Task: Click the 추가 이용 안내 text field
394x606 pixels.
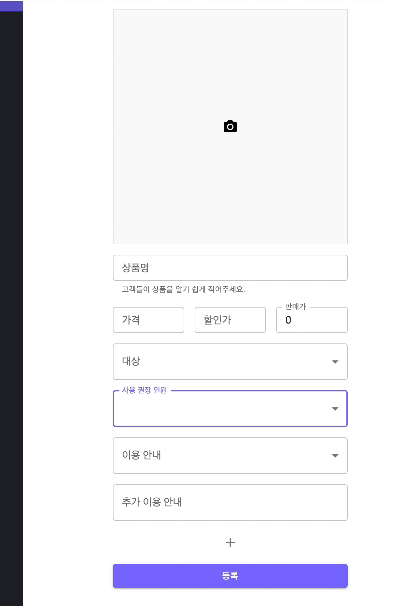Action: [230, 502]
